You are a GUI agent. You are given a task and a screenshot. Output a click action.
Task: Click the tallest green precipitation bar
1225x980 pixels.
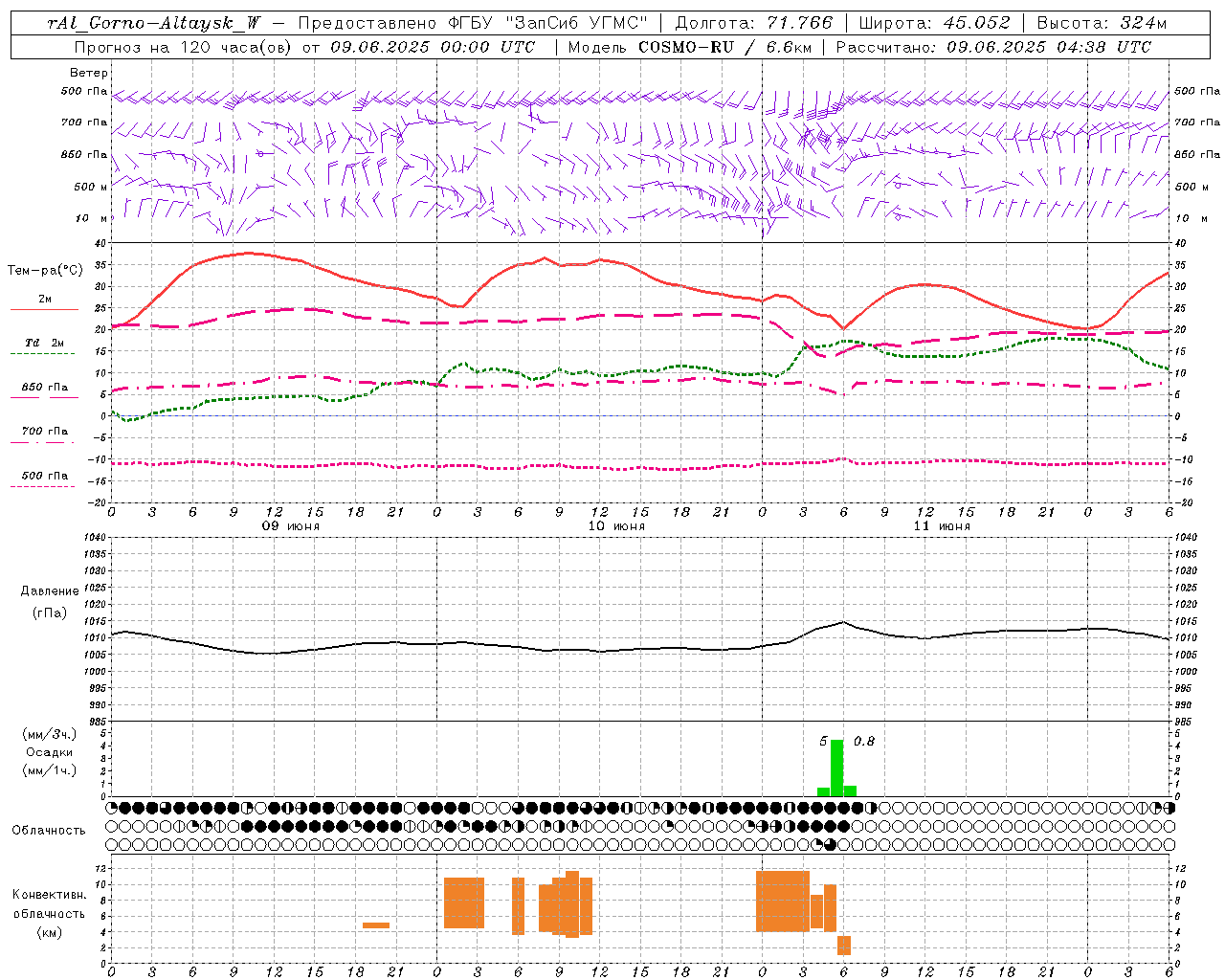837,768
